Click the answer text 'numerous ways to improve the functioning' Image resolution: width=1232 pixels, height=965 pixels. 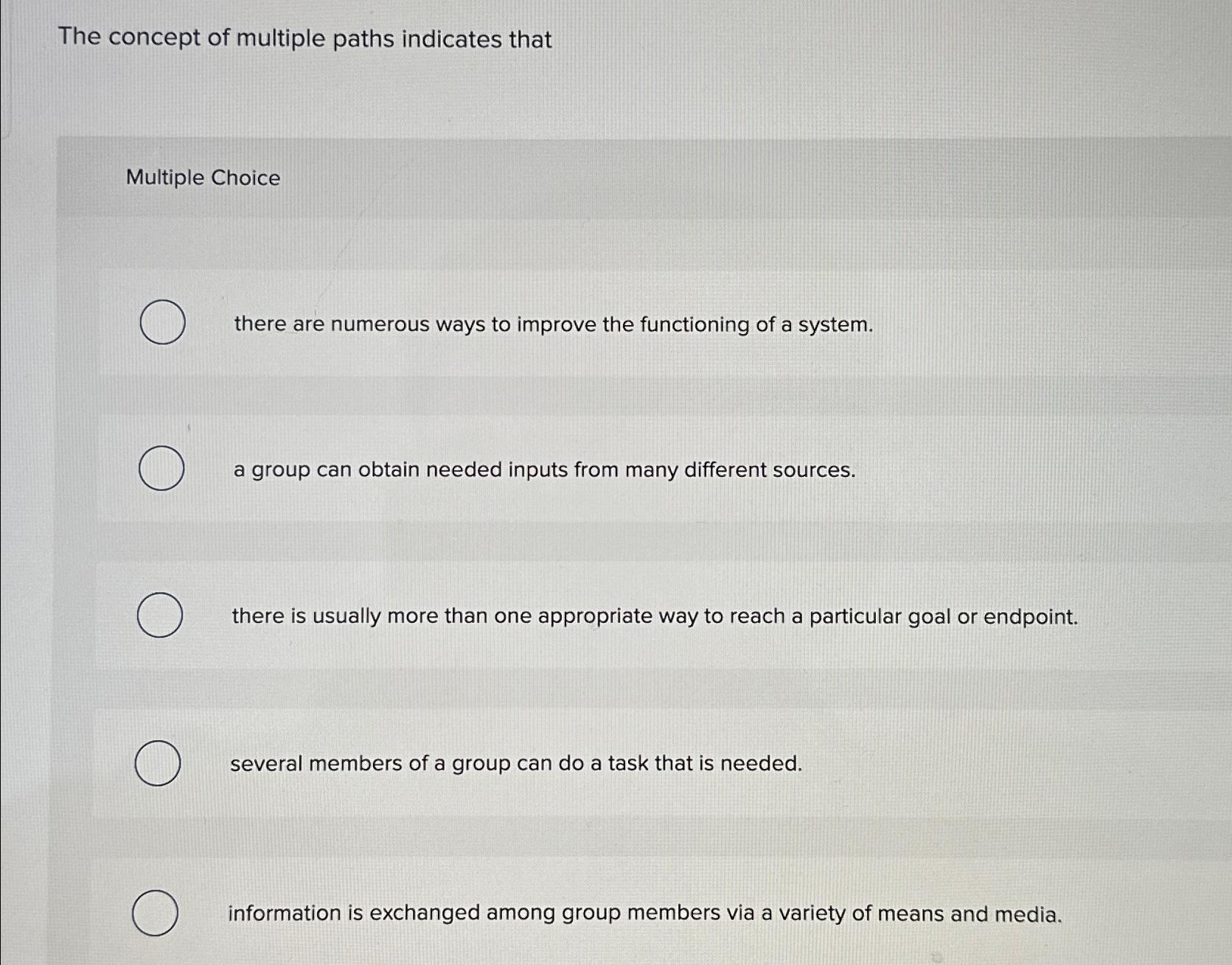(551, 324)
